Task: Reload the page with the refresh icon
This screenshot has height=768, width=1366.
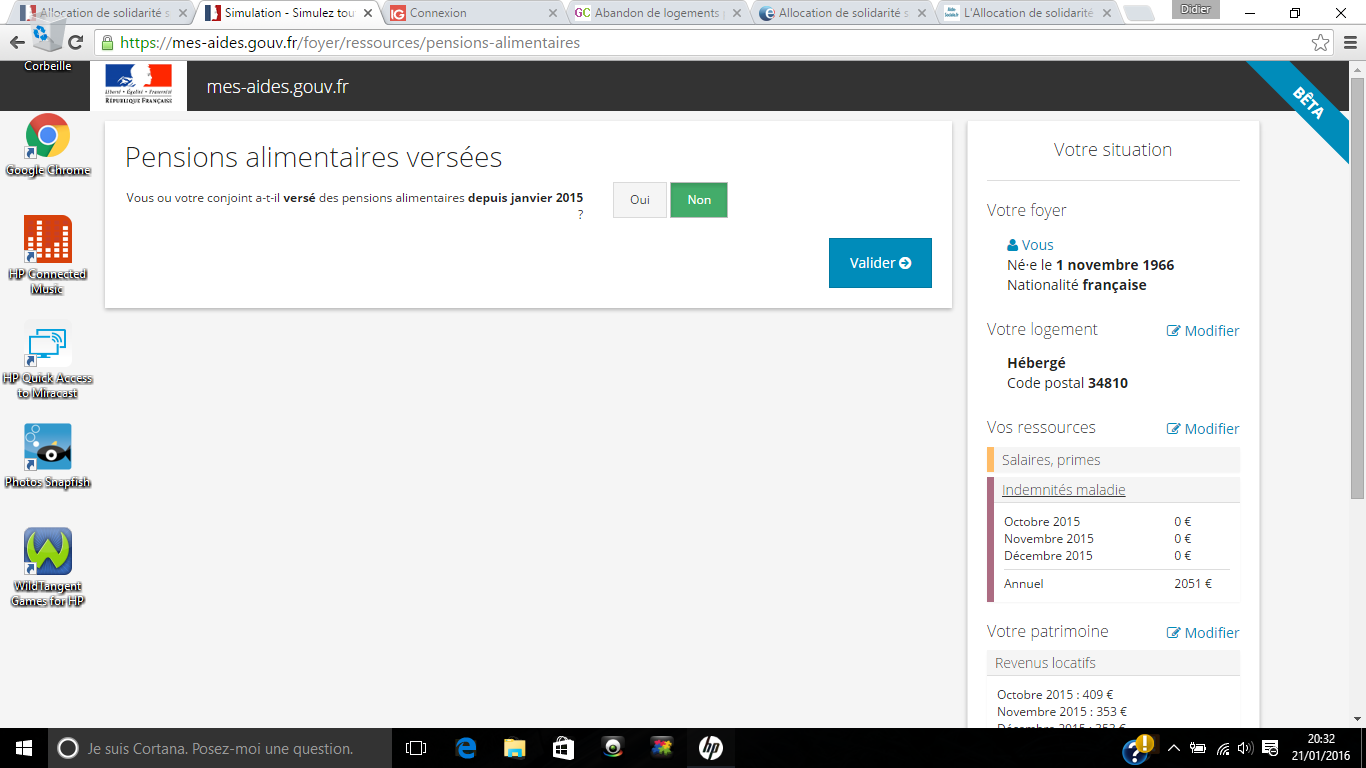Action: point(75,43)
